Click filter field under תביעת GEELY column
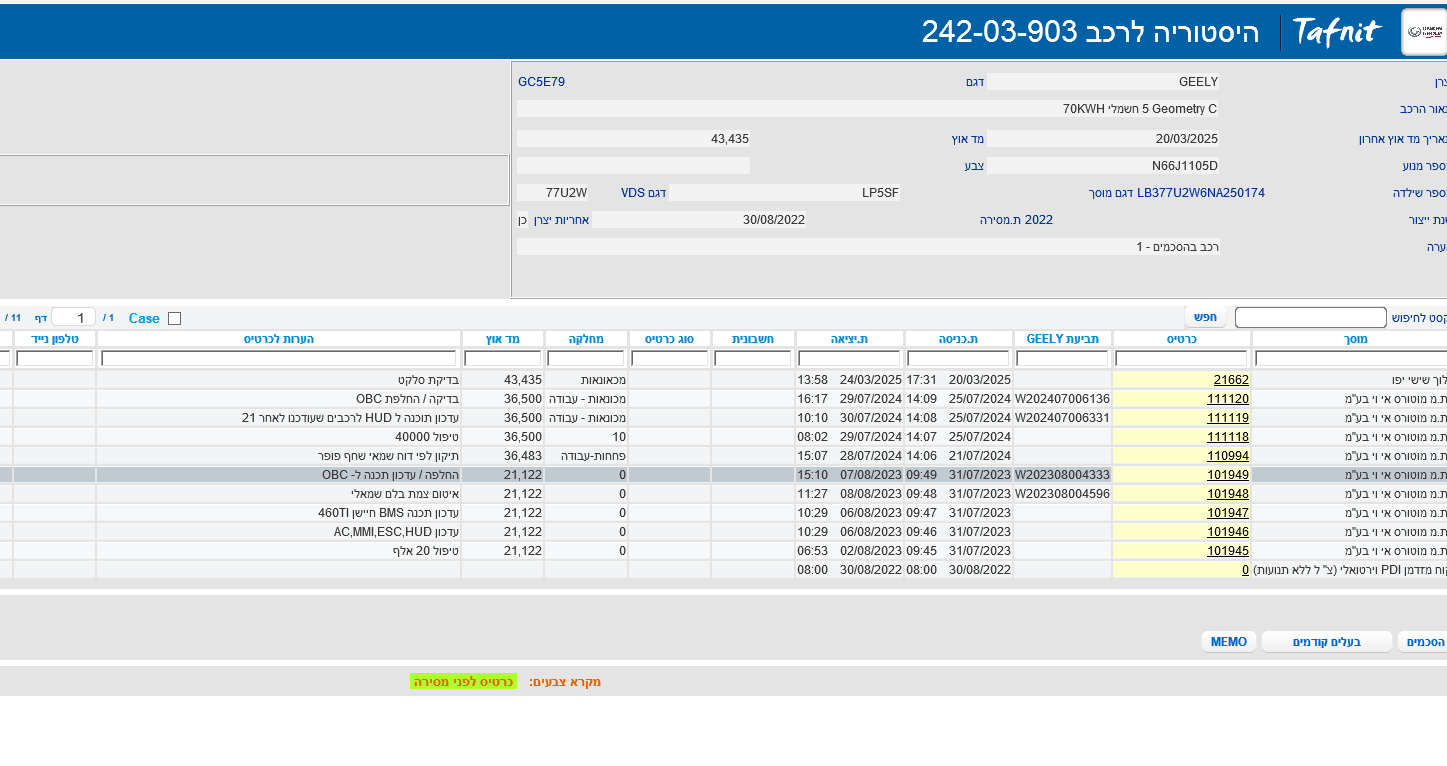Image resolution: width=1447 pixels, height=766 pixels. (x=1062, y=359)
